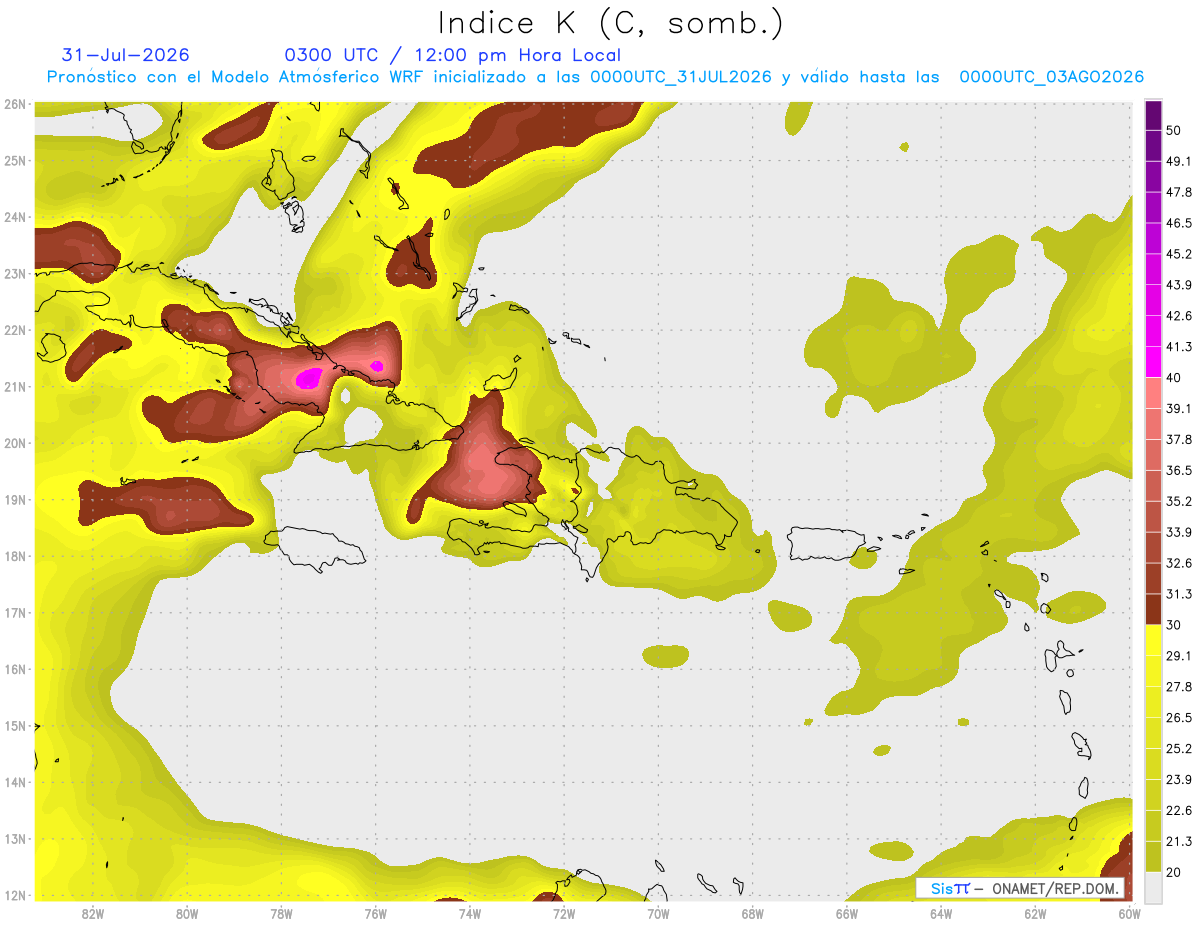Click the colorbar label "35.2"
Viewport: 1200px width, 927px height.
[x=1178, y=501]
